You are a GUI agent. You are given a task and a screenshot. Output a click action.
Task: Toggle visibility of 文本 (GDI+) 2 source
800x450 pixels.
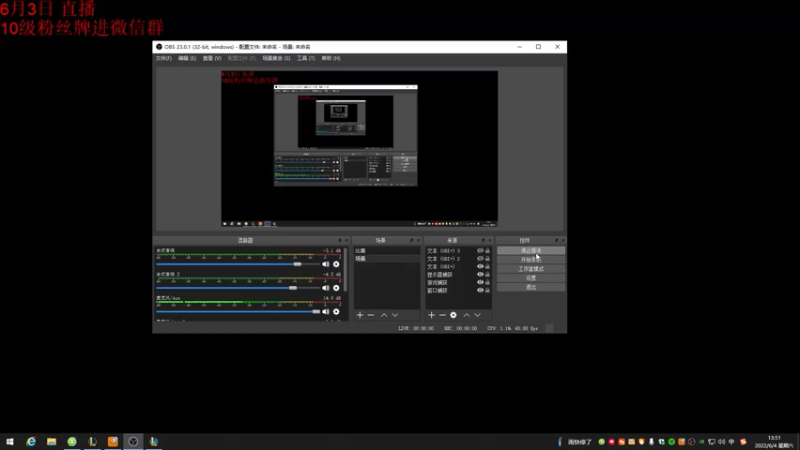(480, 259)
